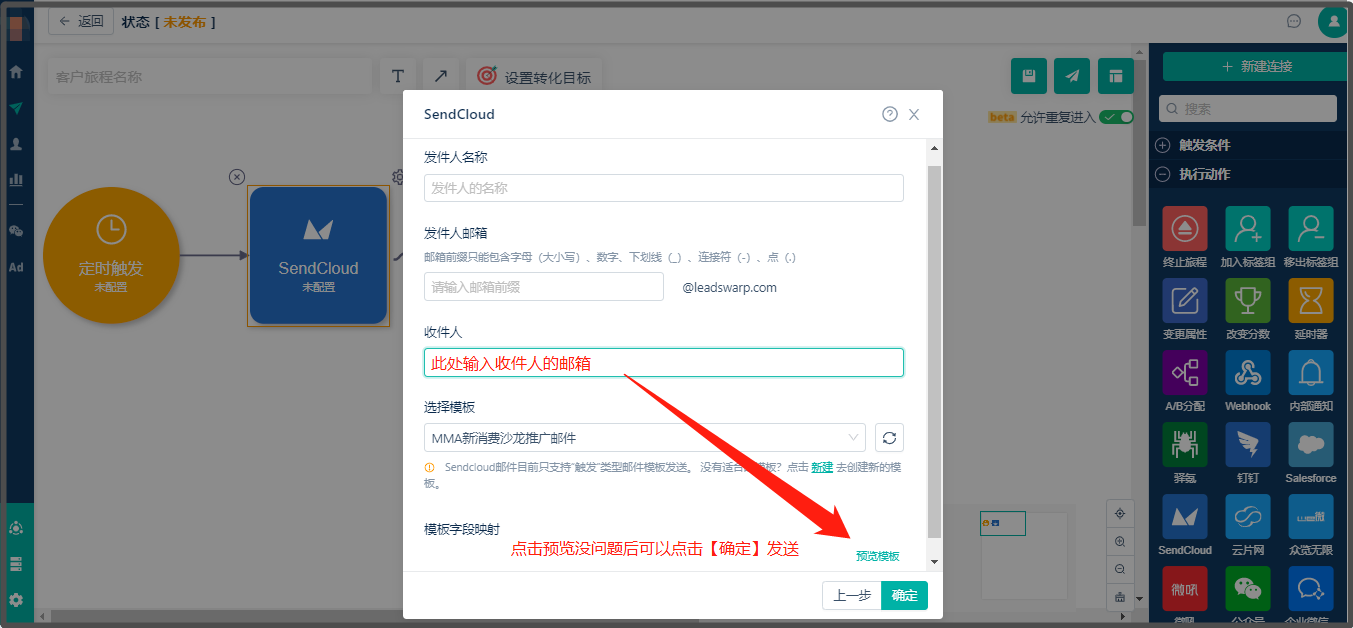Zoom in on the canvas

(1120, 541)
